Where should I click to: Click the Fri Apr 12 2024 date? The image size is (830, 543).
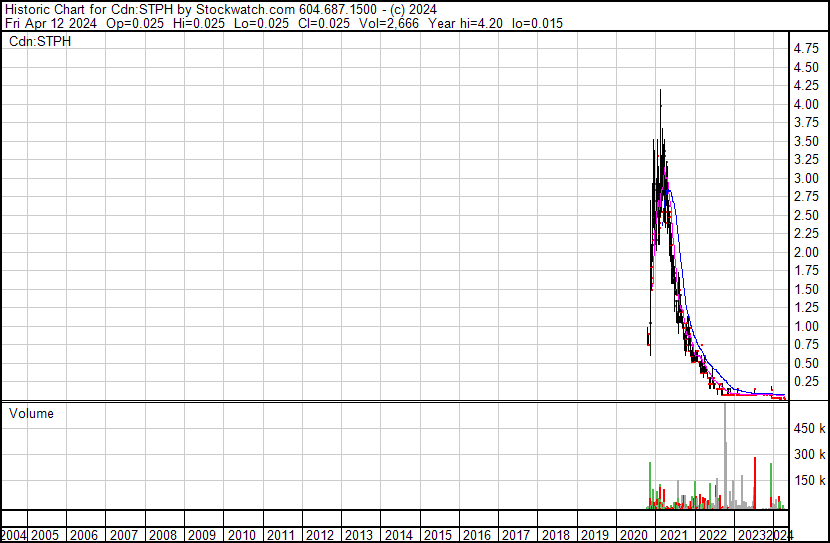pyautogui.click(x=51, y=23)
